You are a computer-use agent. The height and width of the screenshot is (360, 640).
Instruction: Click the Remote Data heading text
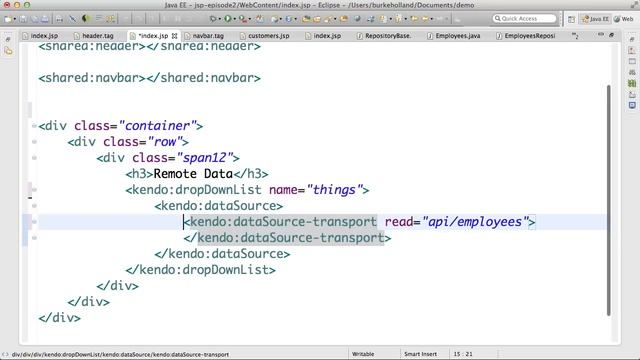[193, 174]
